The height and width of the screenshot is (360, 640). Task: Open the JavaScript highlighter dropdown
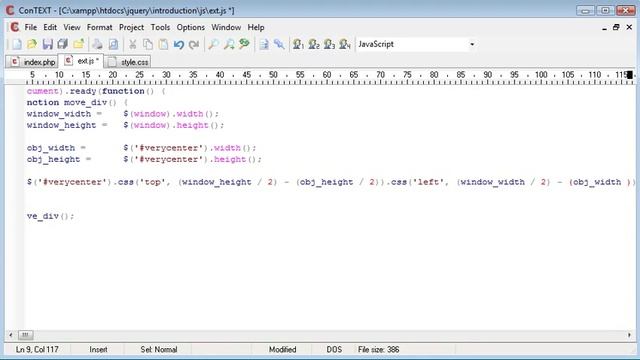pos(472,44)
